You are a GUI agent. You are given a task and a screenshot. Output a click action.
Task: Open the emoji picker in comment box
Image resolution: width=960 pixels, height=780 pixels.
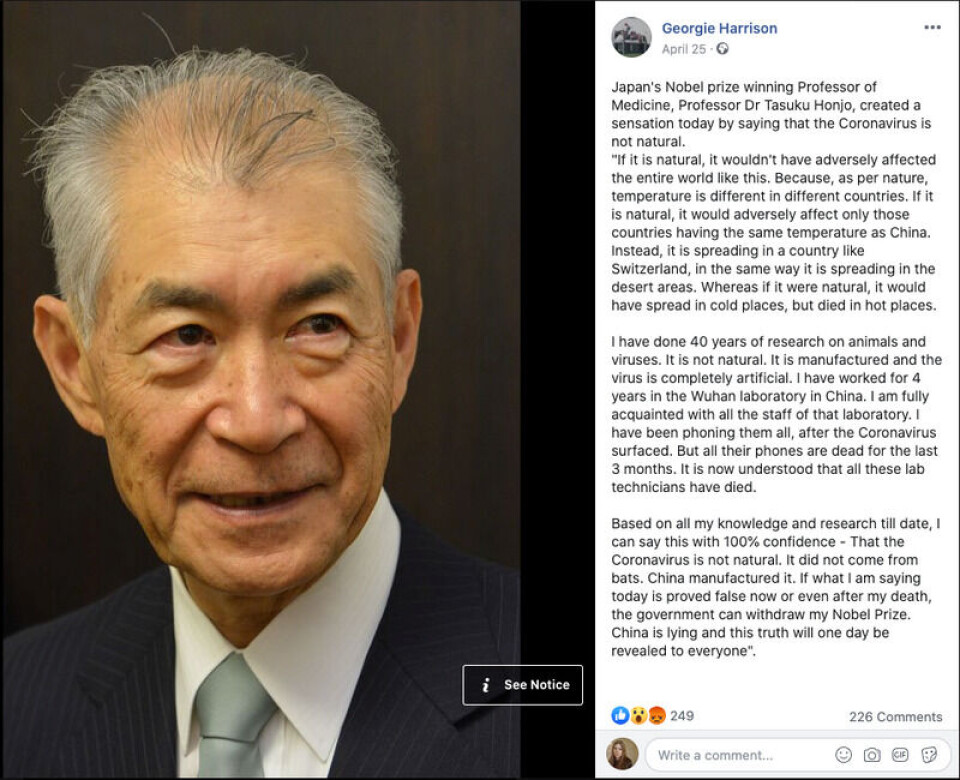point(844,755)
